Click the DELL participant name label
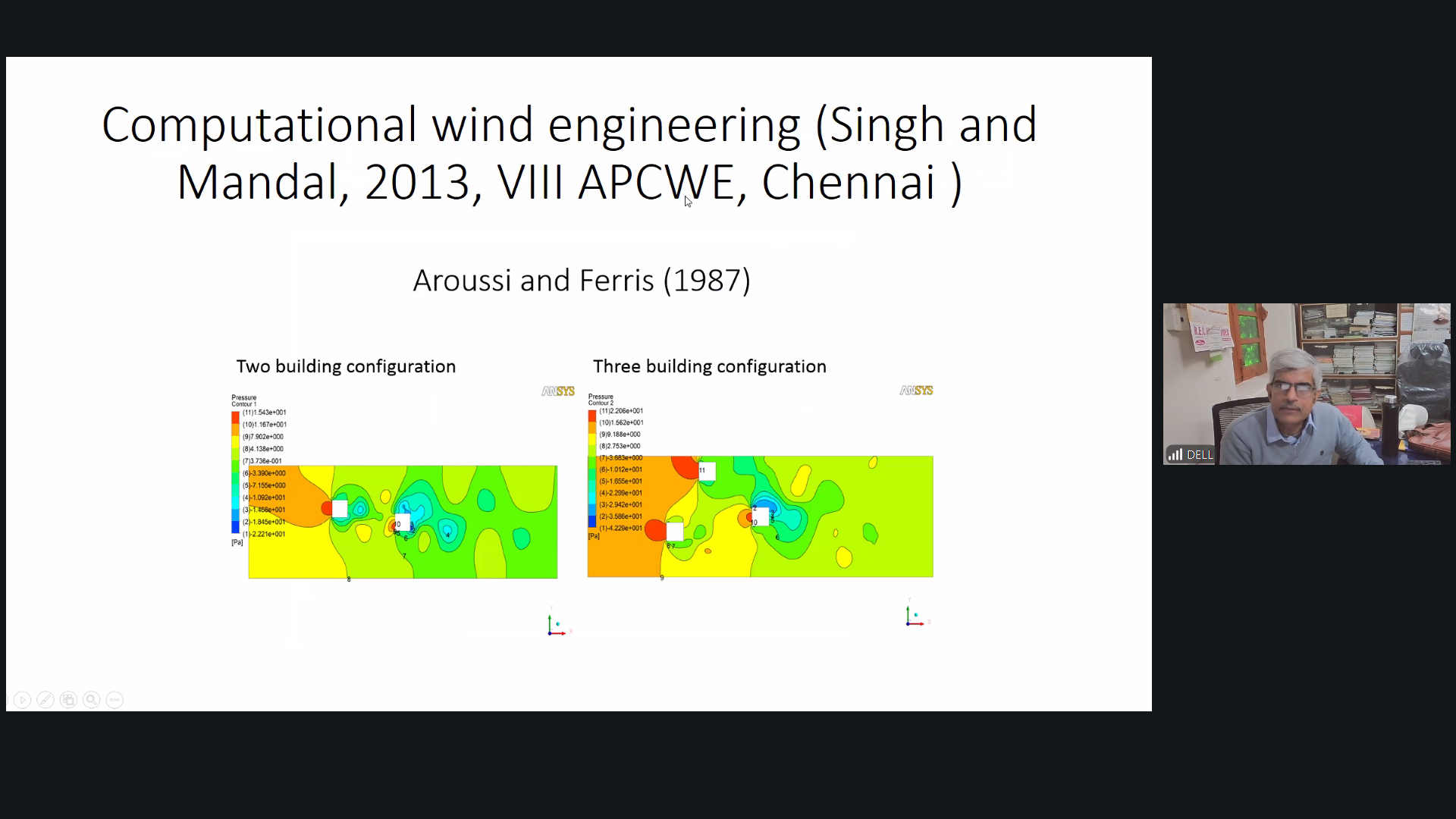 click(1200, 455)
